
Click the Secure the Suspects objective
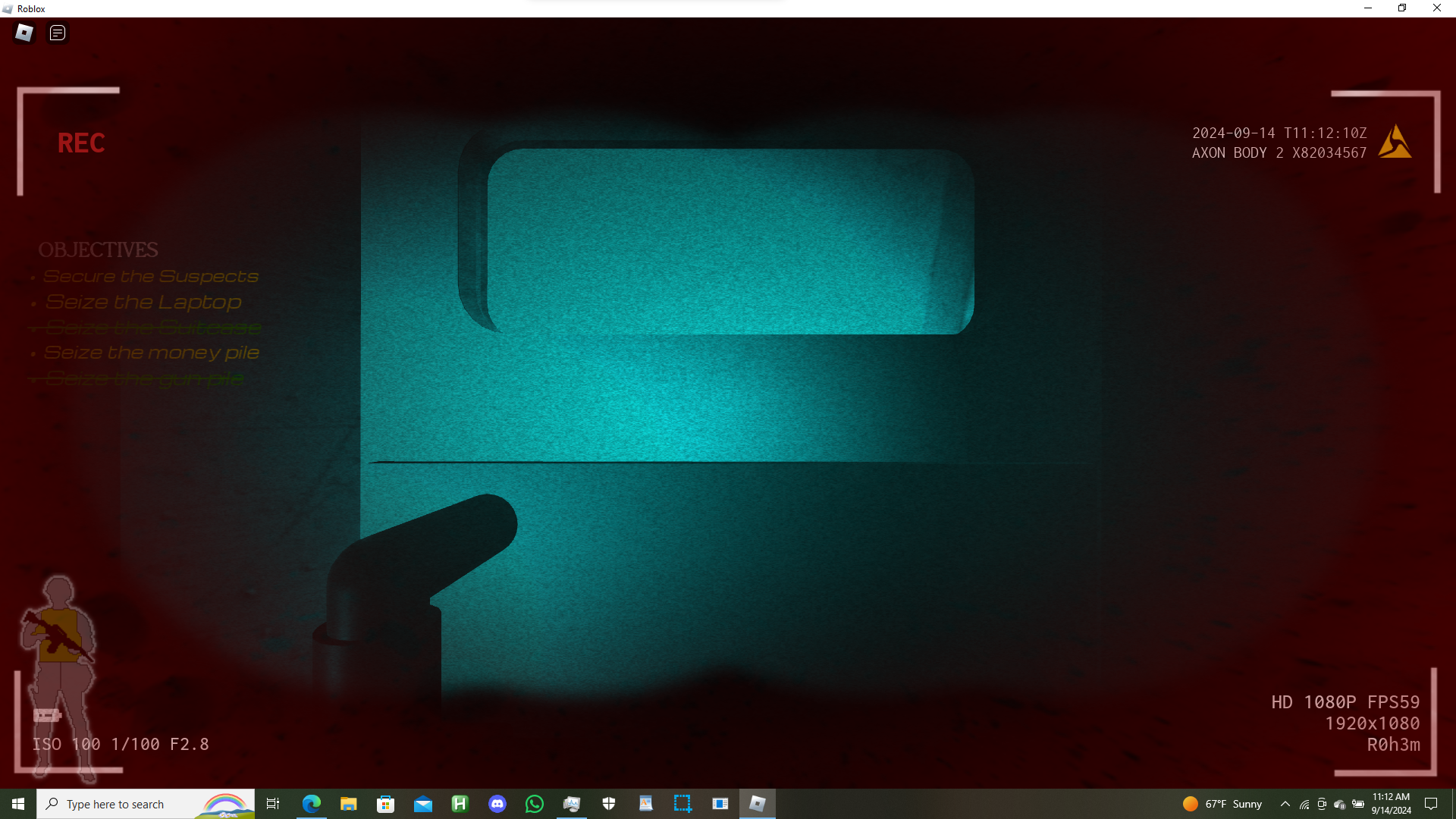pyautogui.click(x=151, y=277)
